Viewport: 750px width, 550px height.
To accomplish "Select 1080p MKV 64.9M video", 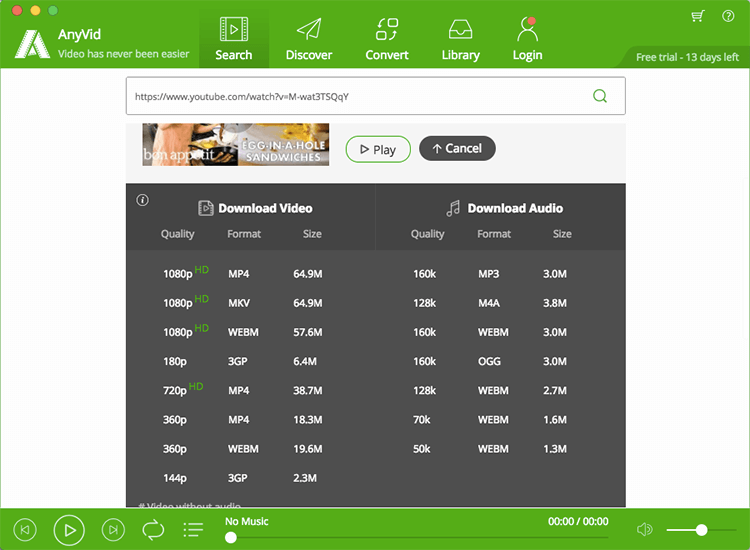I will point(251,303).
